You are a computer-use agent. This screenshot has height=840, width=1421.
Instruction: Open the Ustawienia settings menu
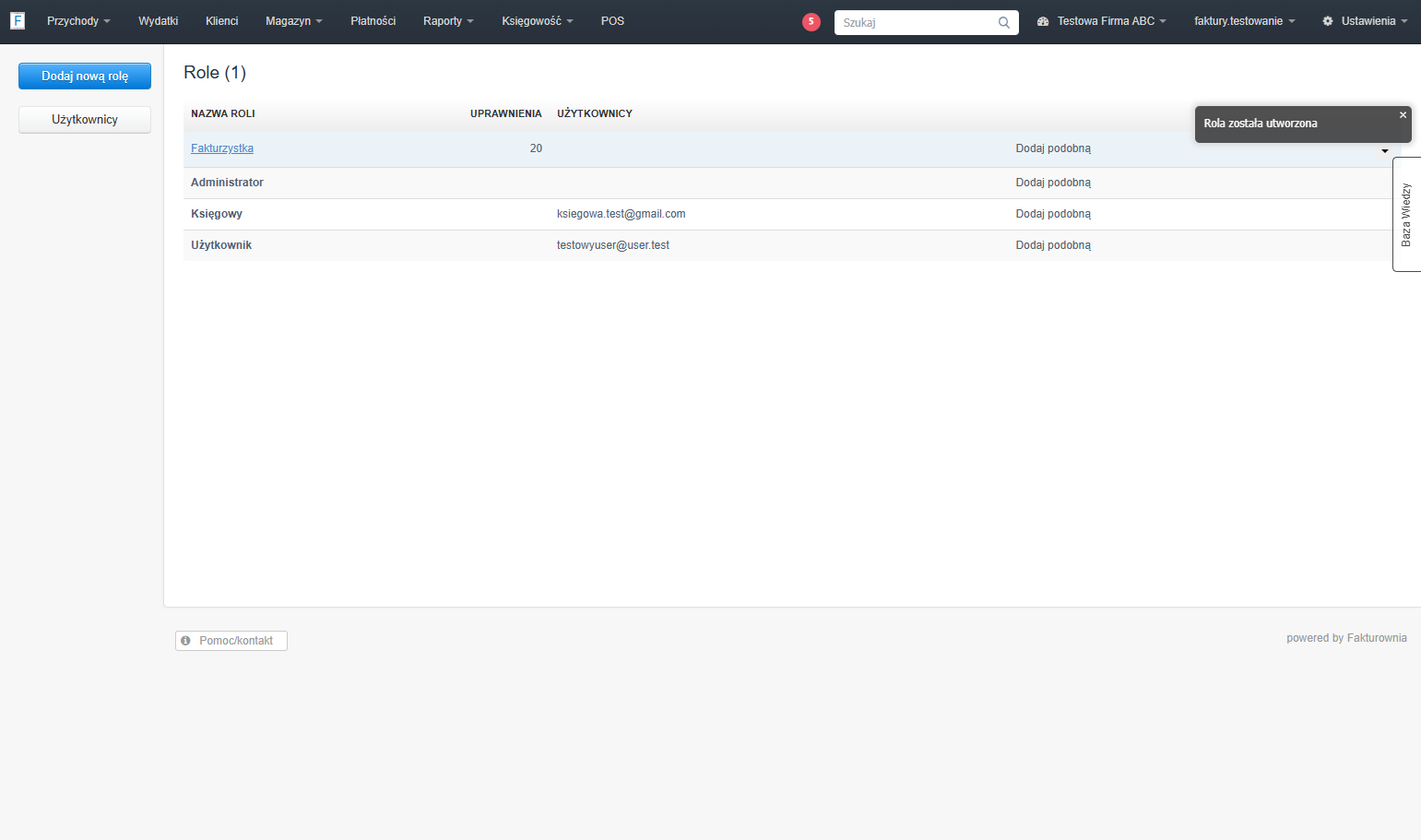(1365, 21)
